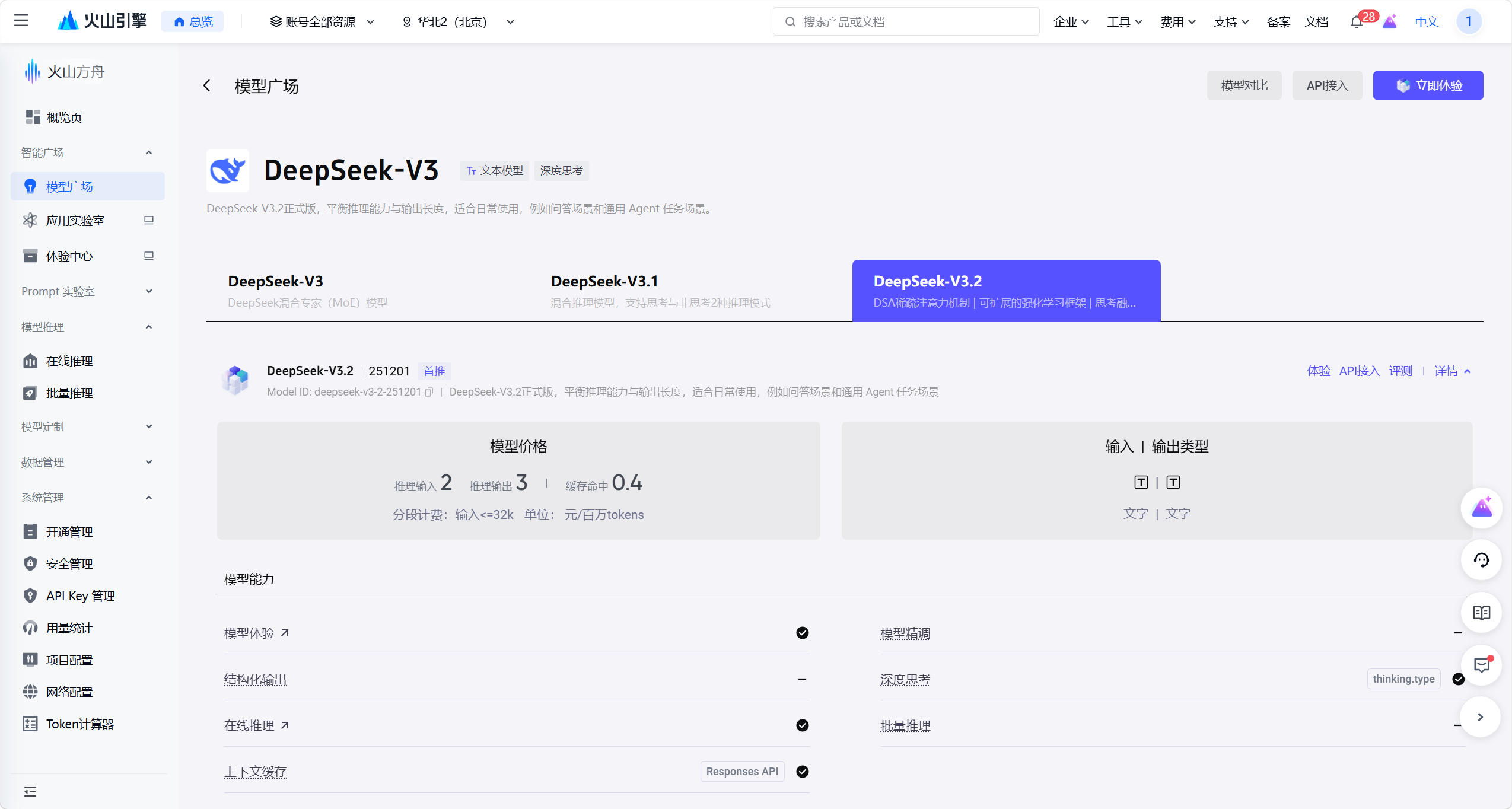The height and width of the screenshot is (809, 1512).
Task: Click the 深度思考 capability label
Action: coord(905,680)
